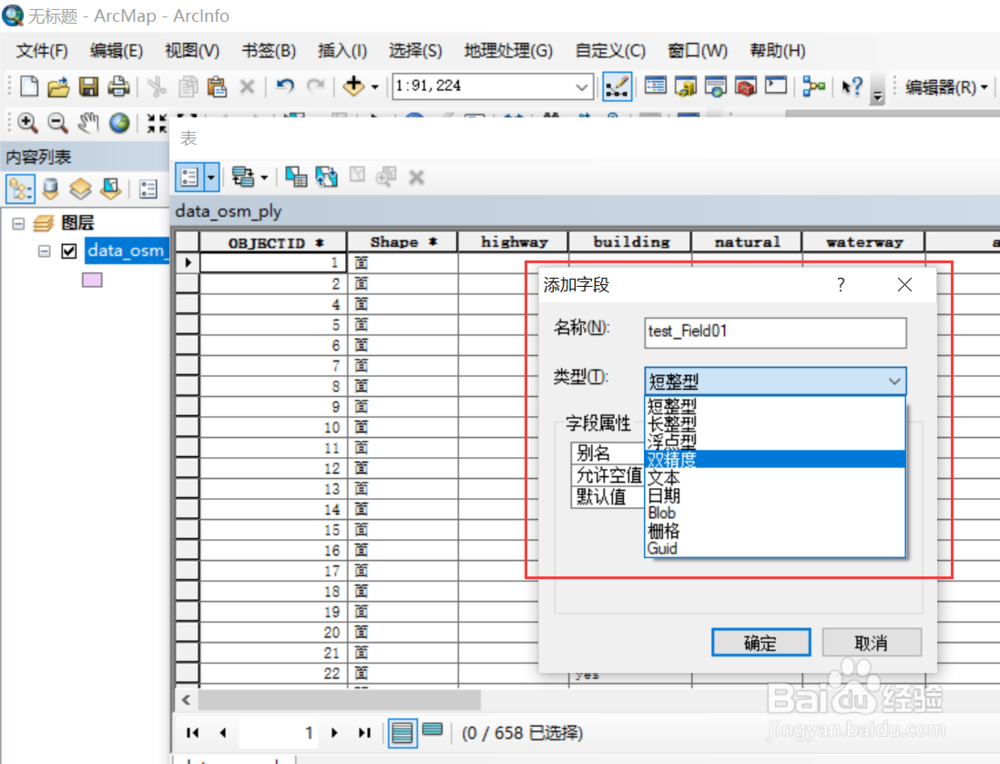Click the Copy icon
This screenshot has width=1000, height=764.
(188, 86)
